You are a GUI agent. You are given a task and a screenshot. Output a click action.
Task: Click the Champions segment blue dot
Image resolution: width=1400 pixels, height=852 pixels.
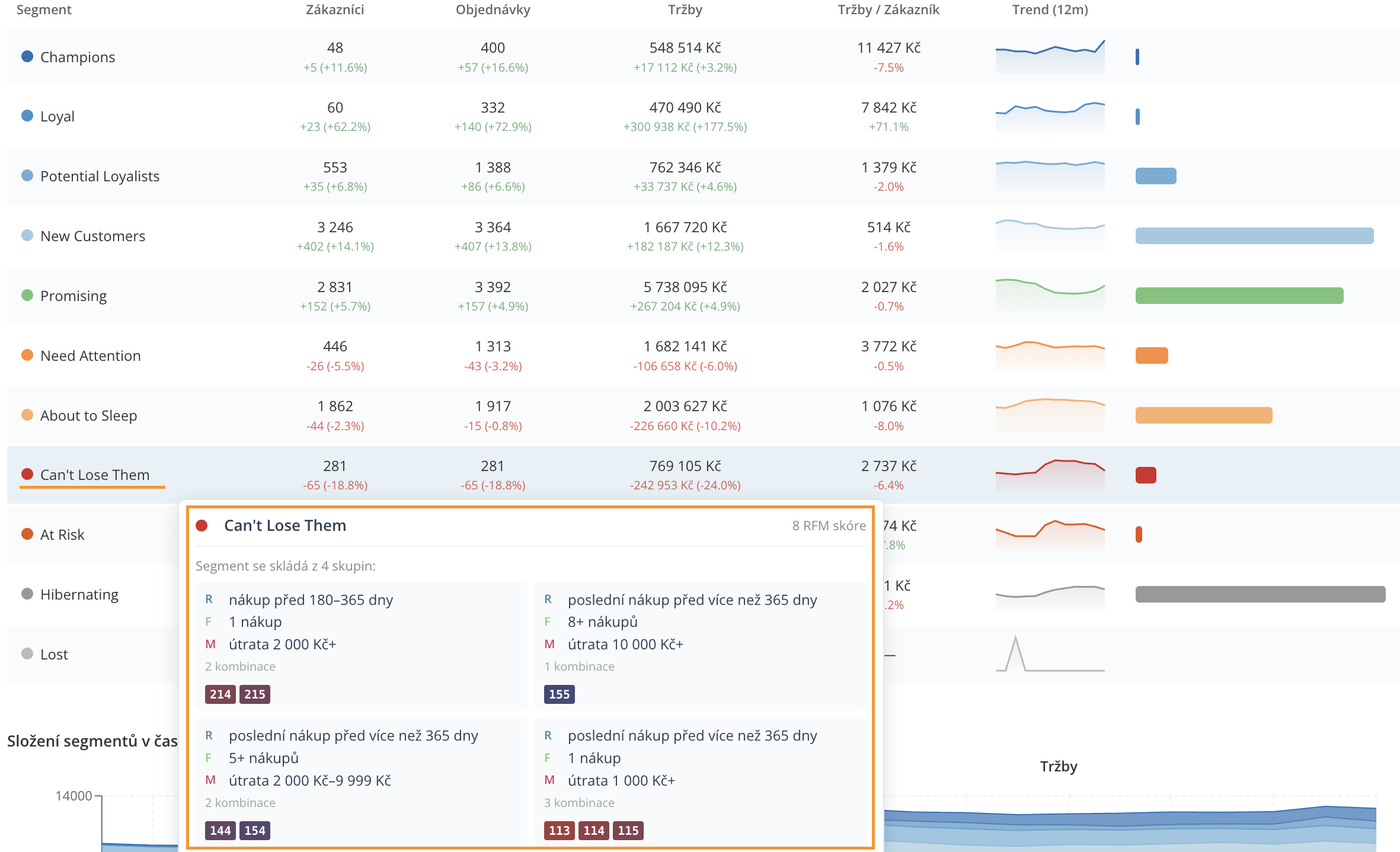click(27, 56)
